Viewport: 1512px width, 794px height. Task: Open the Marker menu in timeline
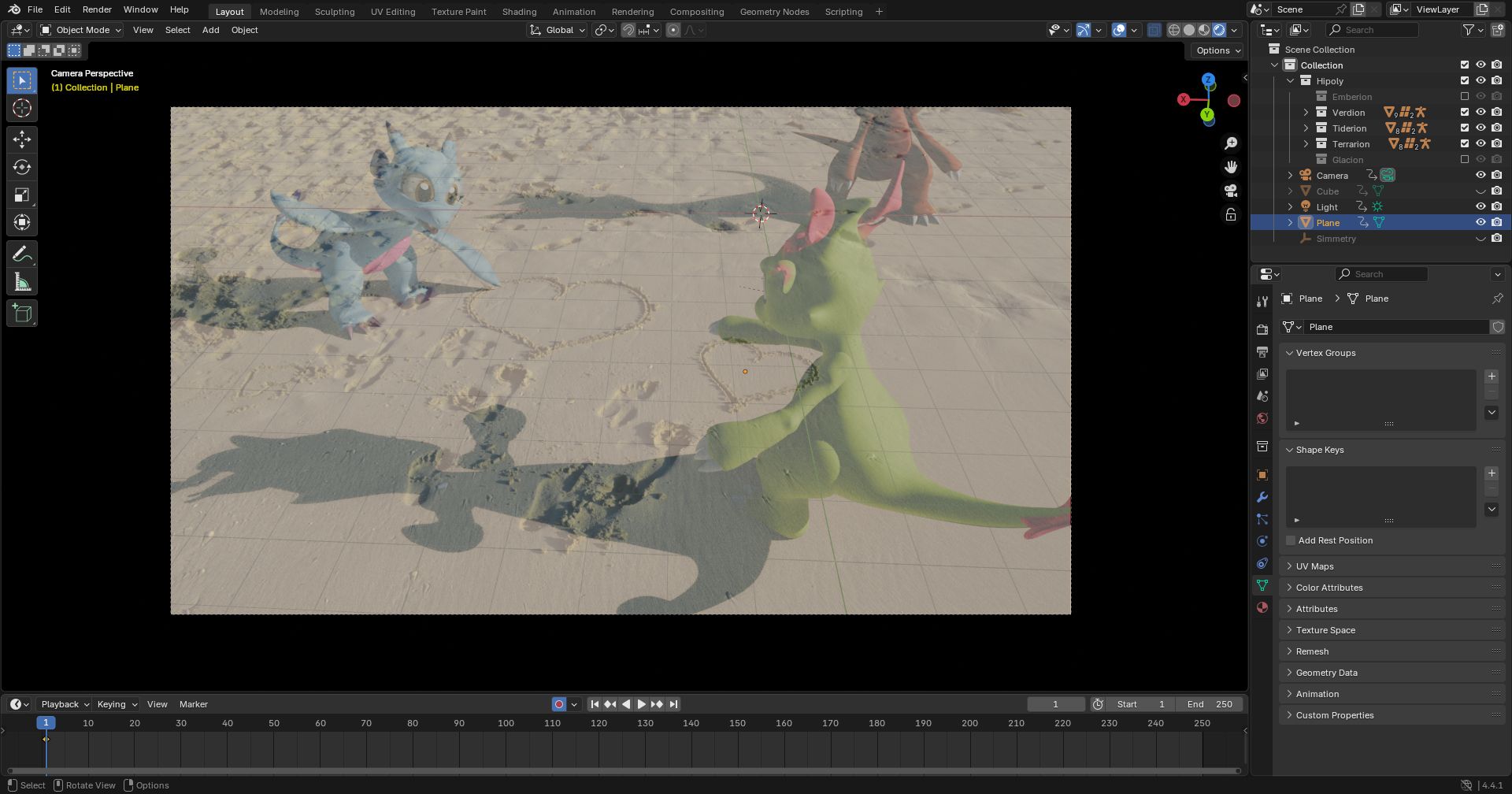pos(194,704)
